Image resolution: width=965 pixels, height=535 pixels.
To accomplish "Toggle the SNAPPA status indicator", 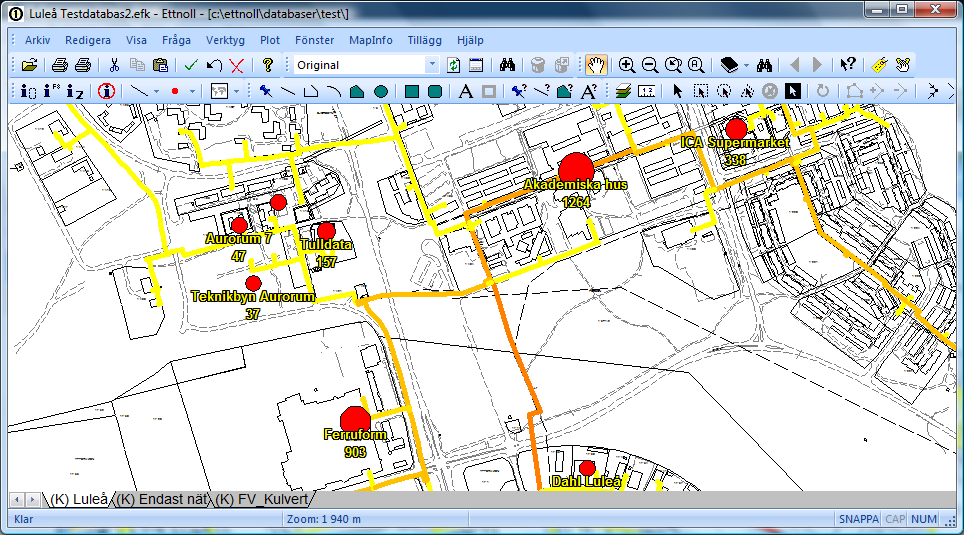I will click(859, 519).
